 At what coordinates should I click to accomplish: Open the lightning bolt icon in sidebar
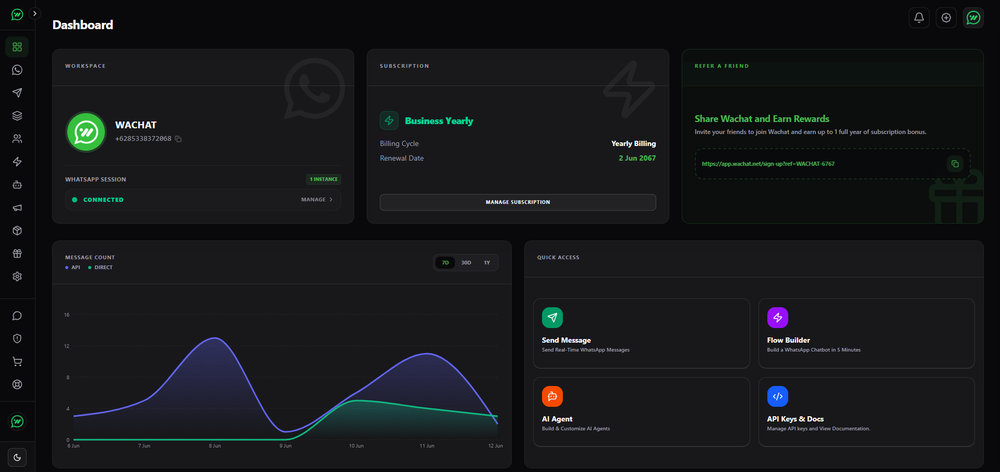(17, 161)
